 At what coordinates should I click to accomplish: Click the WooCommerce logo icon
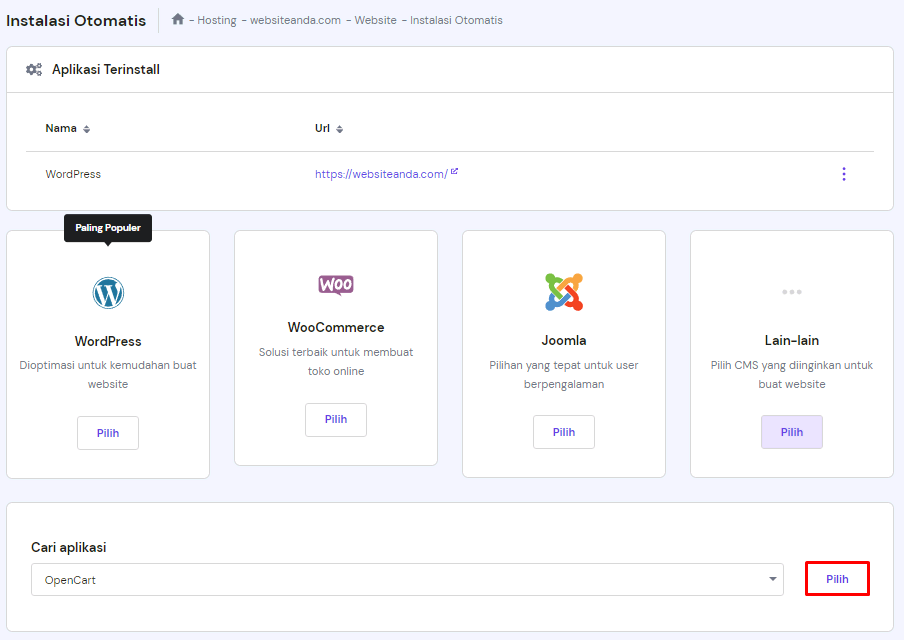click(336, 285)
